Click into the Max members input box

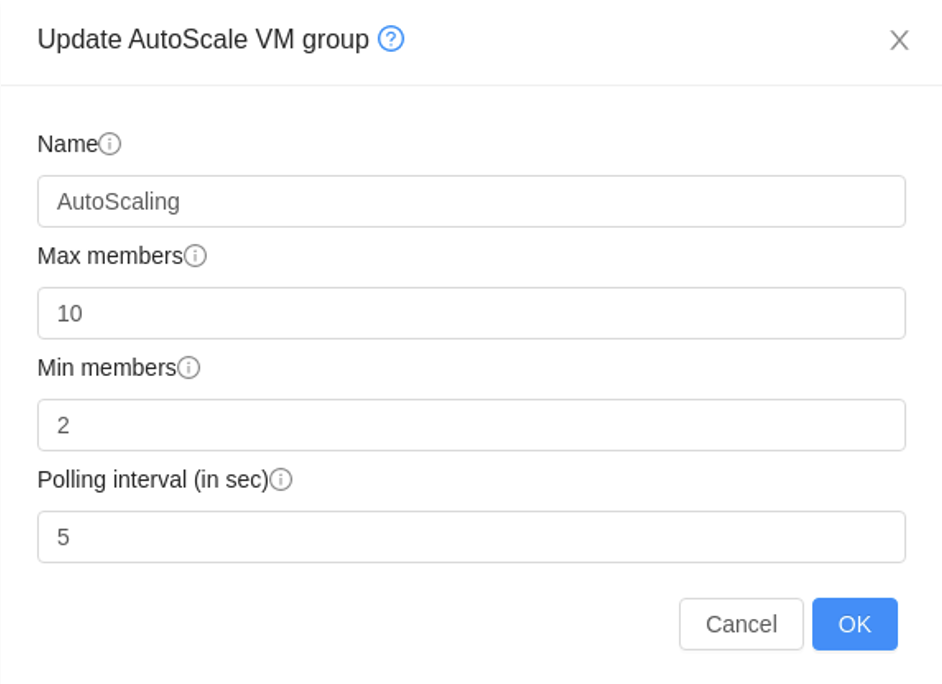click(472, 313)
